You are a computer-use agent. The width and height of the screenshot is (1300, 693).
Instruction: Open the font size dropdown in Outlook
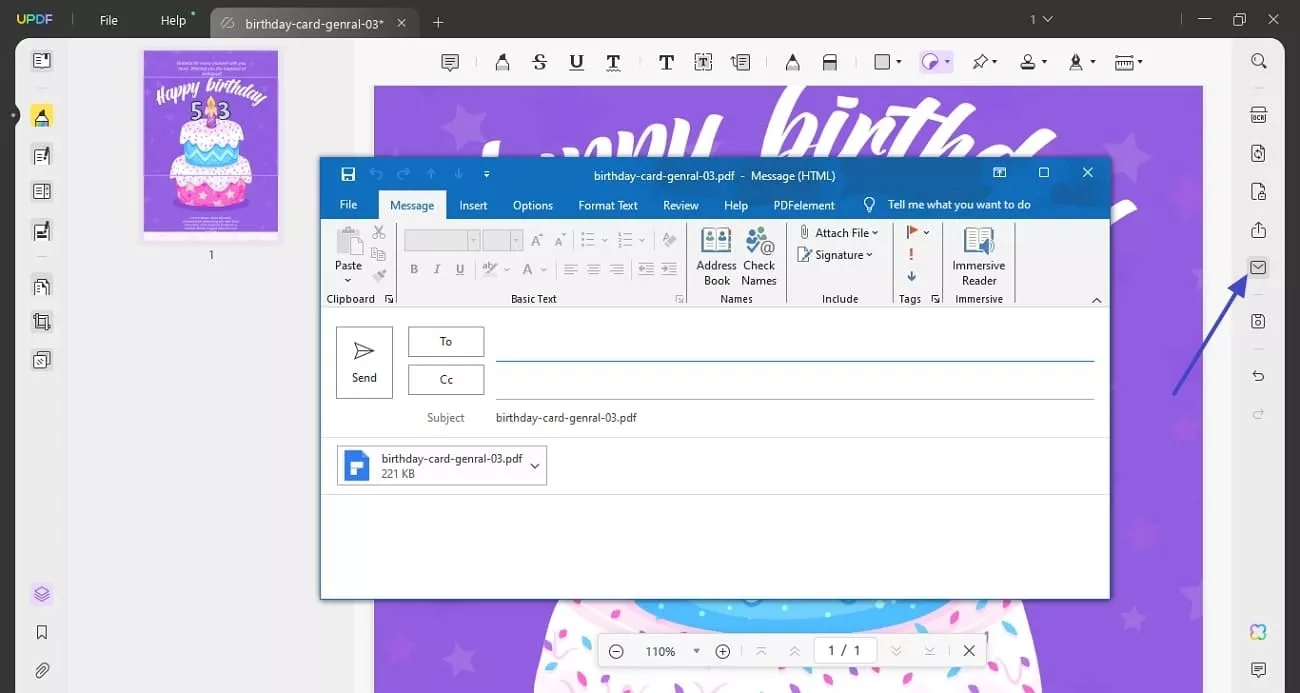point(516,240)
